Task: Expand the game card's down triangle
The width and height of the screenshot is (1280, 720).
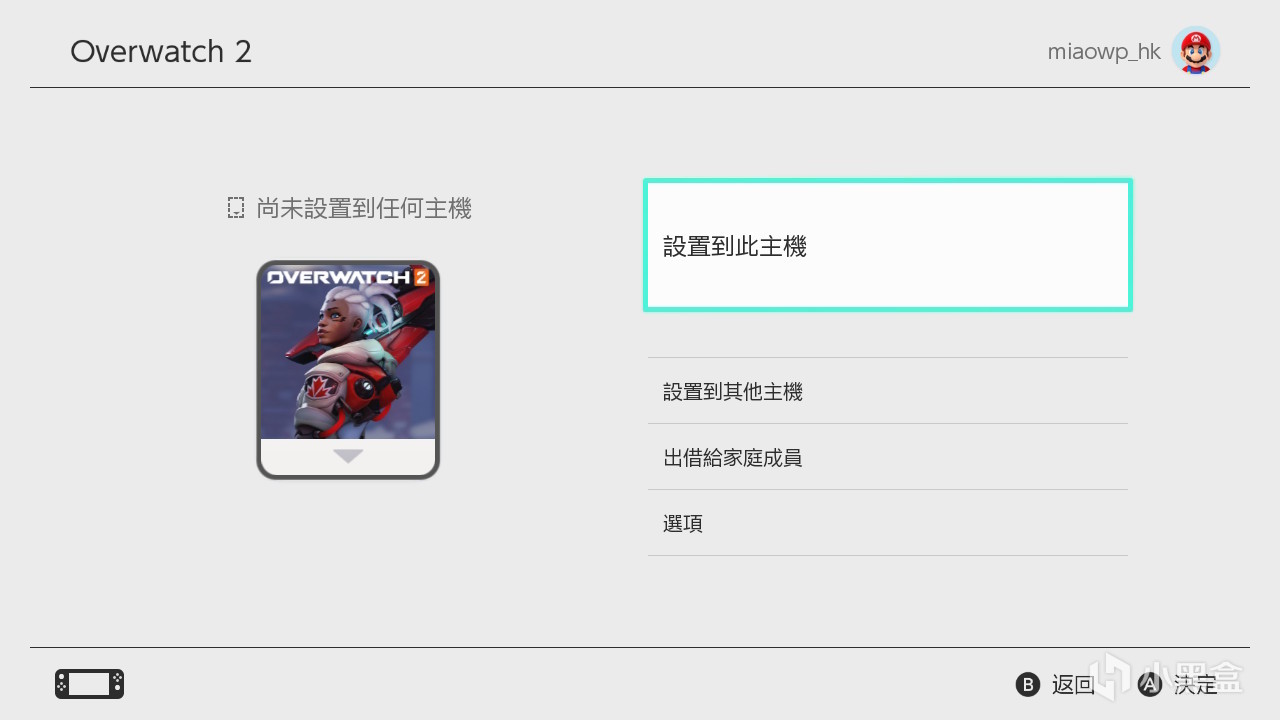Action: pyautogui.click(x=348, y=456)
